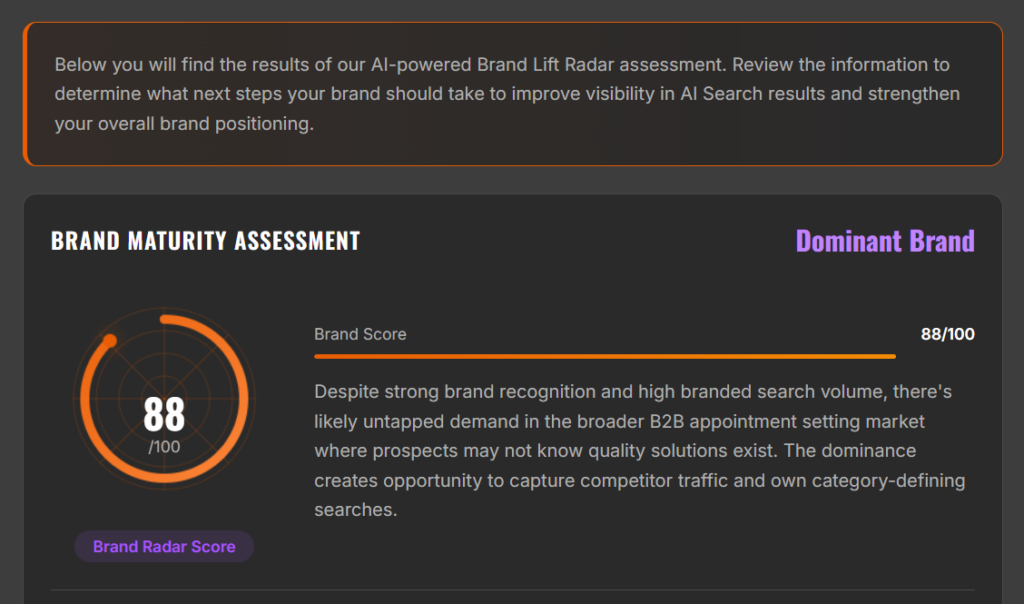Click the Dominant Brand label
Viewport: 1024px width, 604px height.
[884, 241]
